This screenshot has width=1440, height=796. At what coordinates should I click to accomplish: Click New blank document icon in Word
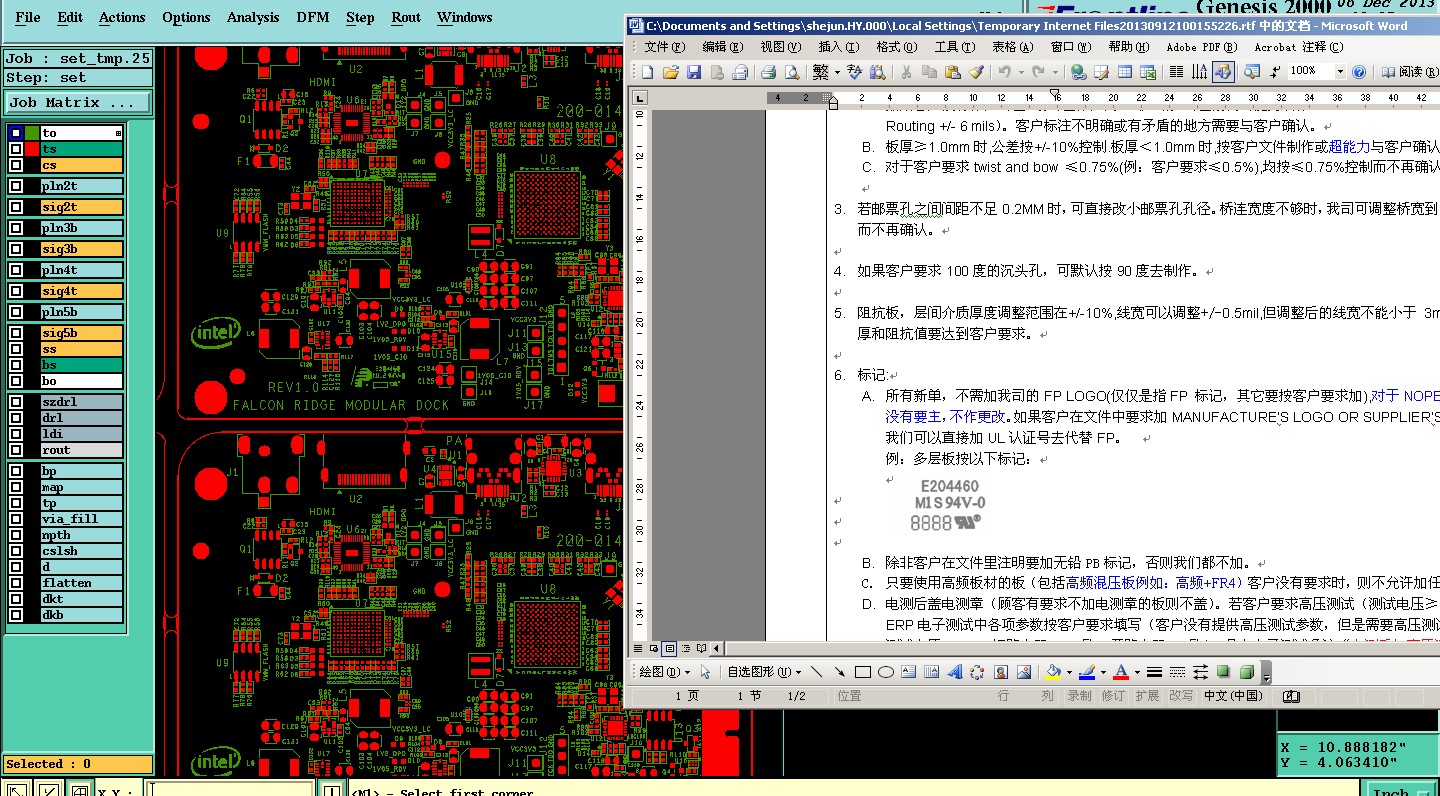(648, 72)
